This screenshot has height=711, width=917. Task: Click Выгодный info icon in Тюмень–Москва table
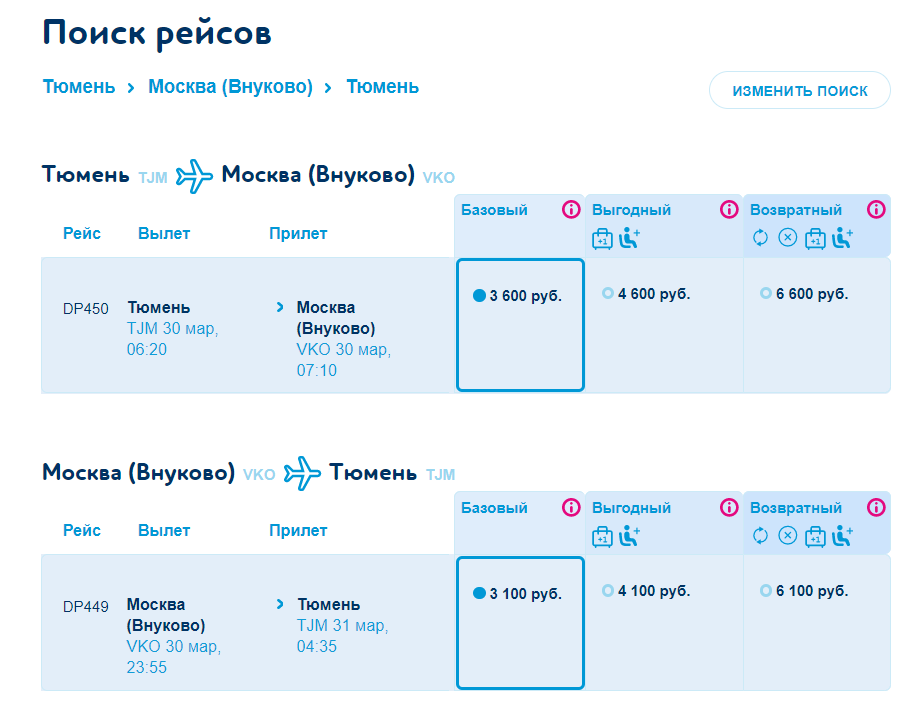pos(729,210)
